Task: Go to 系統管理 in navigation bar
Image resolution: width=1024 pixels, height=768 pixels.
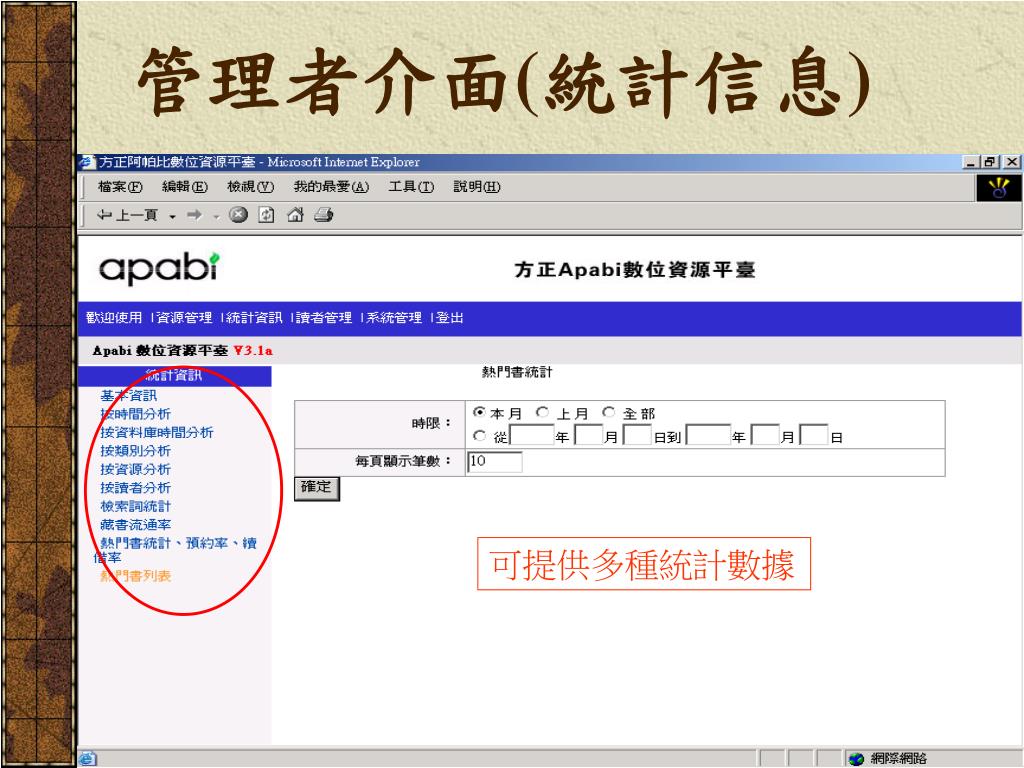Action: coord(394,318)
